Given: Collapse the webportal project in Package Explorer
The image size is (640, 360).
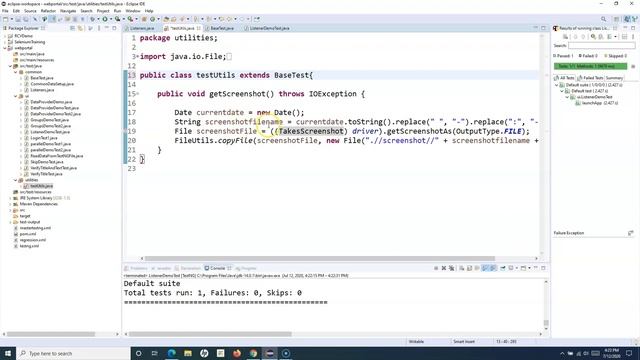Looking at the screenshot, I should (x=5, y=48).
